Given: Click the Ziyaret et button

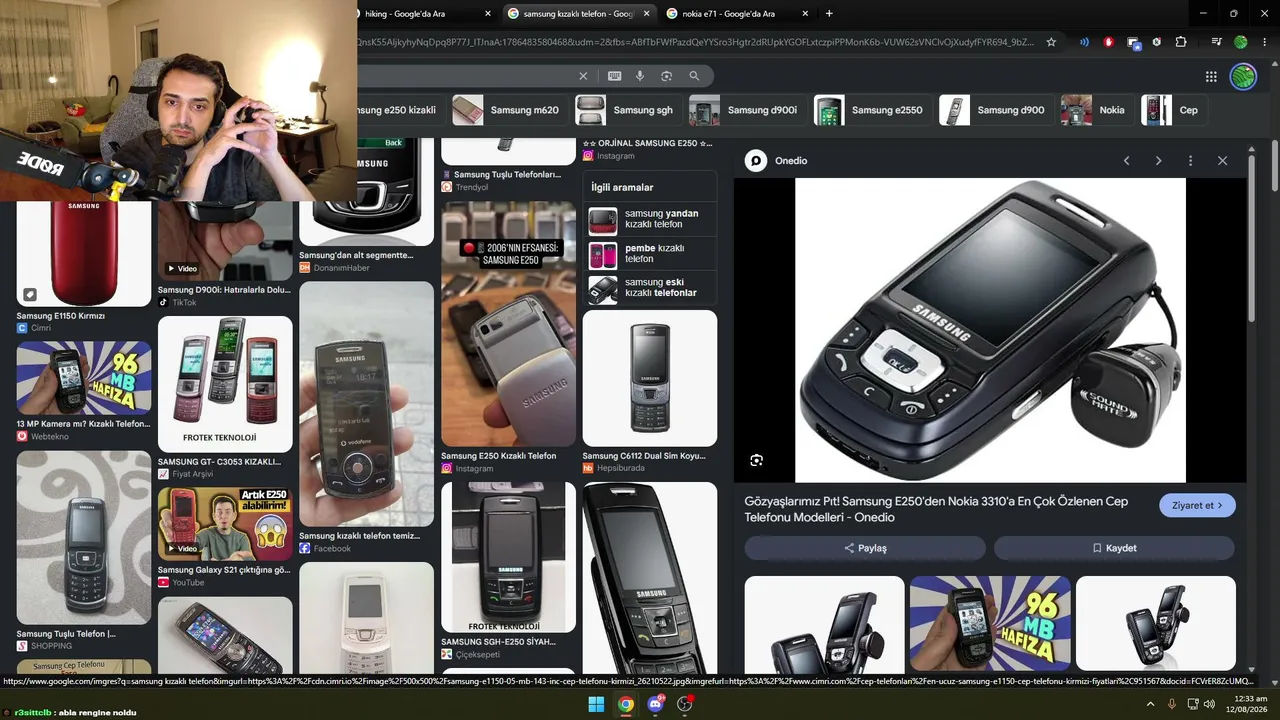Looking at the screenshot, I should 1197,506.
